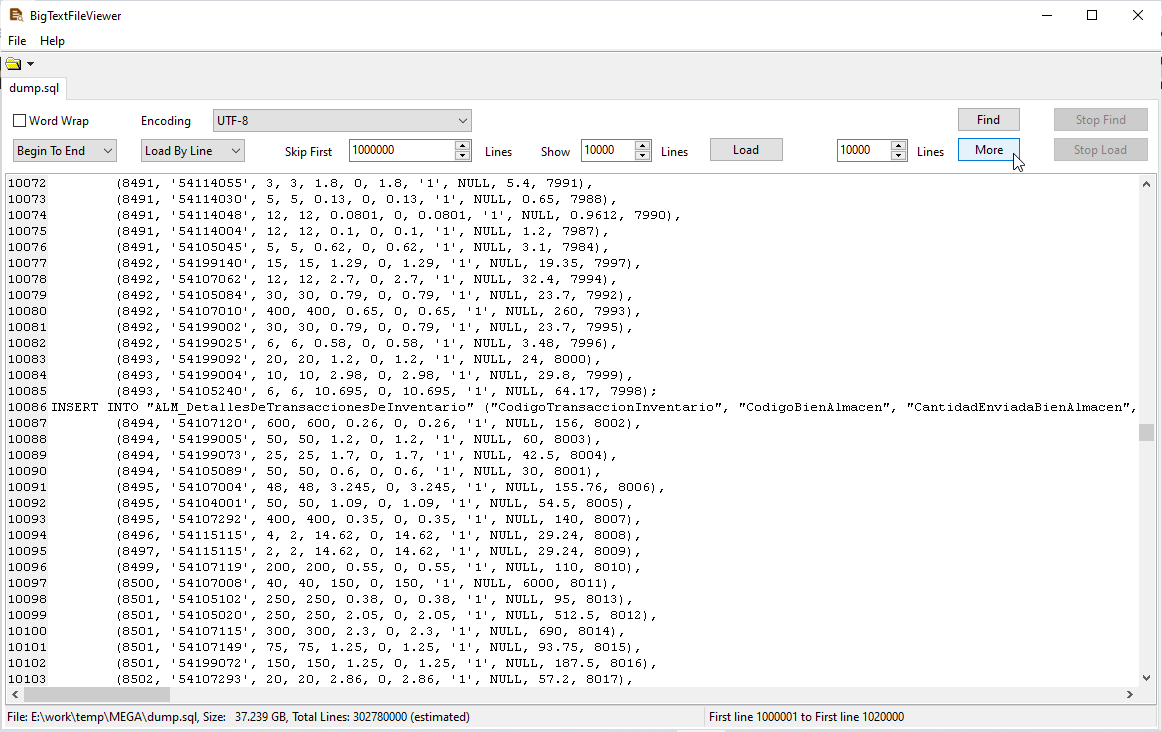Open the Begin To End direction dropdown
The image size is (1162, 732).
65,150
